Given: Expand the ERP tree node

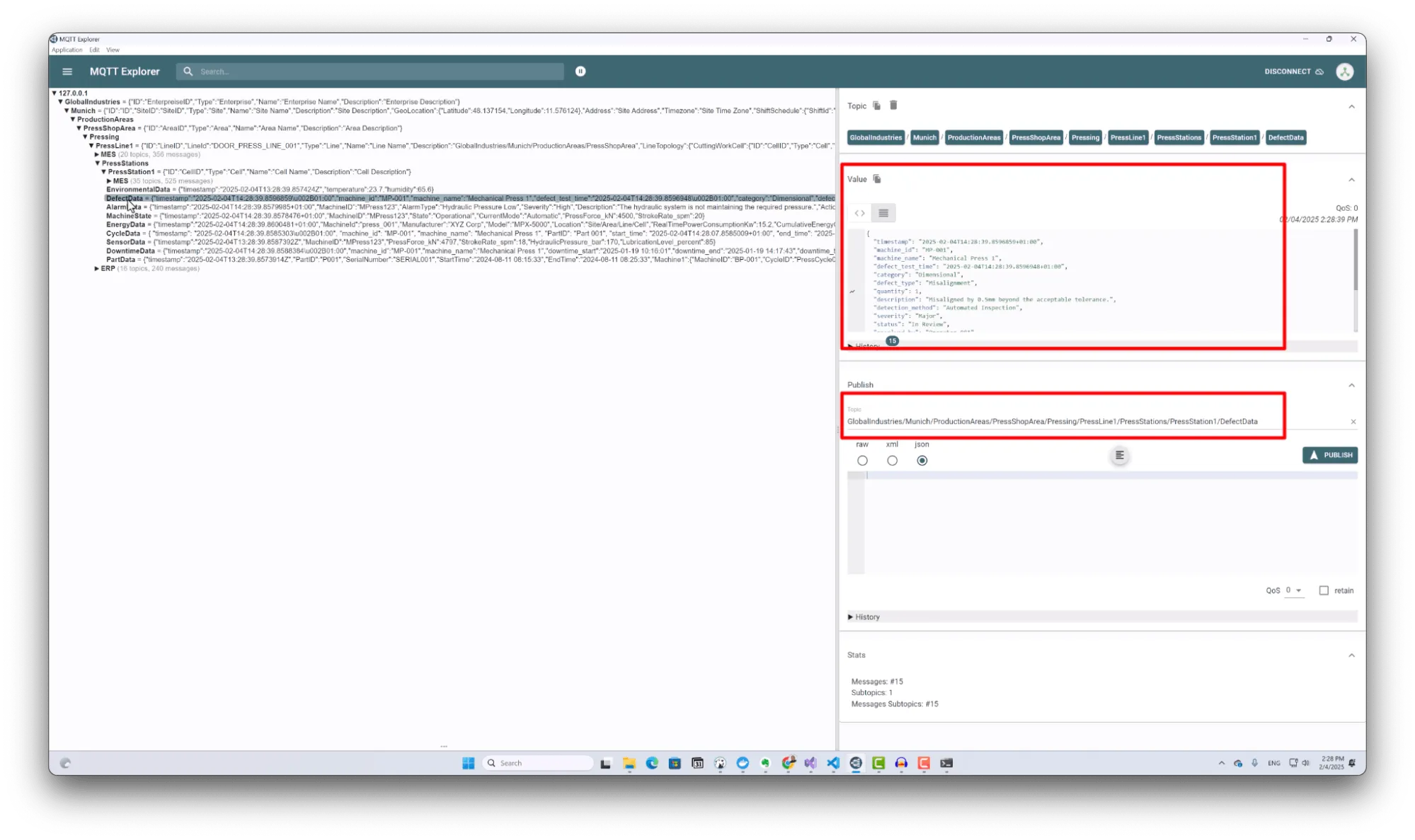Looking at the screenshot, I should coord(97,269).
